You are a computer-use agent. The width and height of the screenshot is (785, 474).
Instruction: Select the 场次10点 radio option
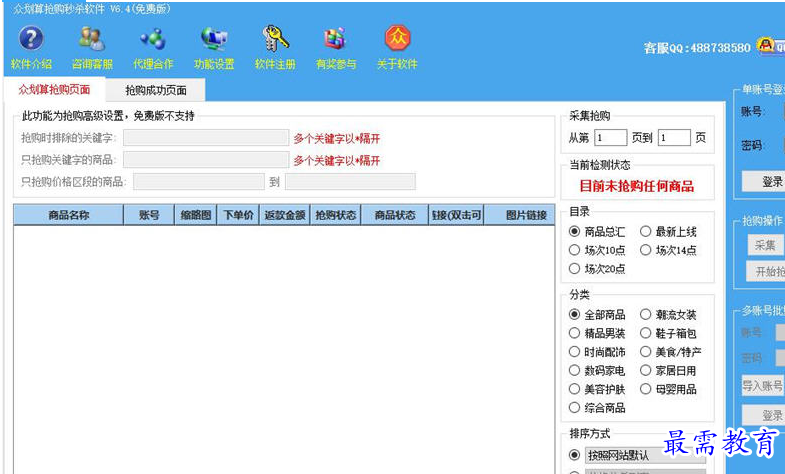(x=574, y=250)
